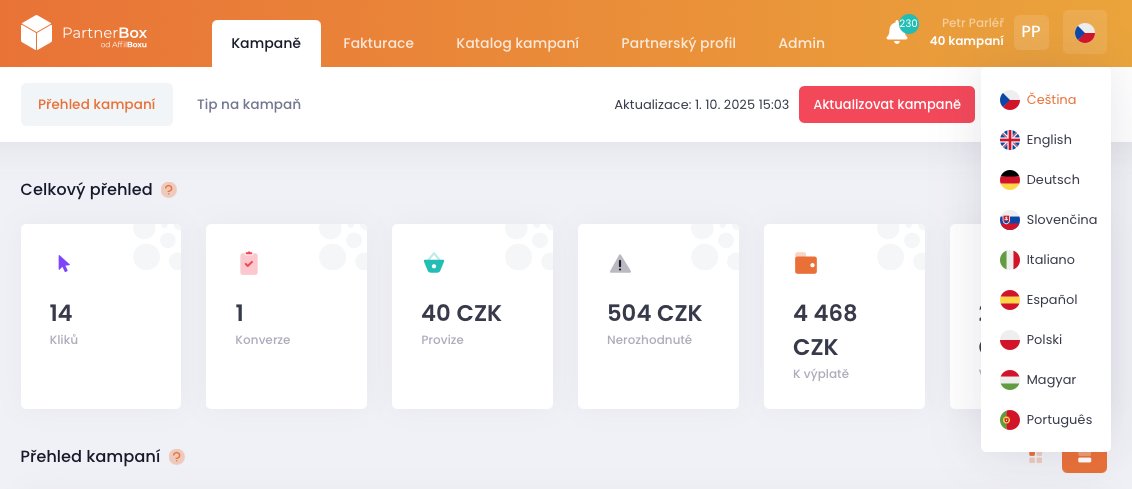Click the wallet icon for K výplatě
This screenshot has width=1132, height=489.
806,264
